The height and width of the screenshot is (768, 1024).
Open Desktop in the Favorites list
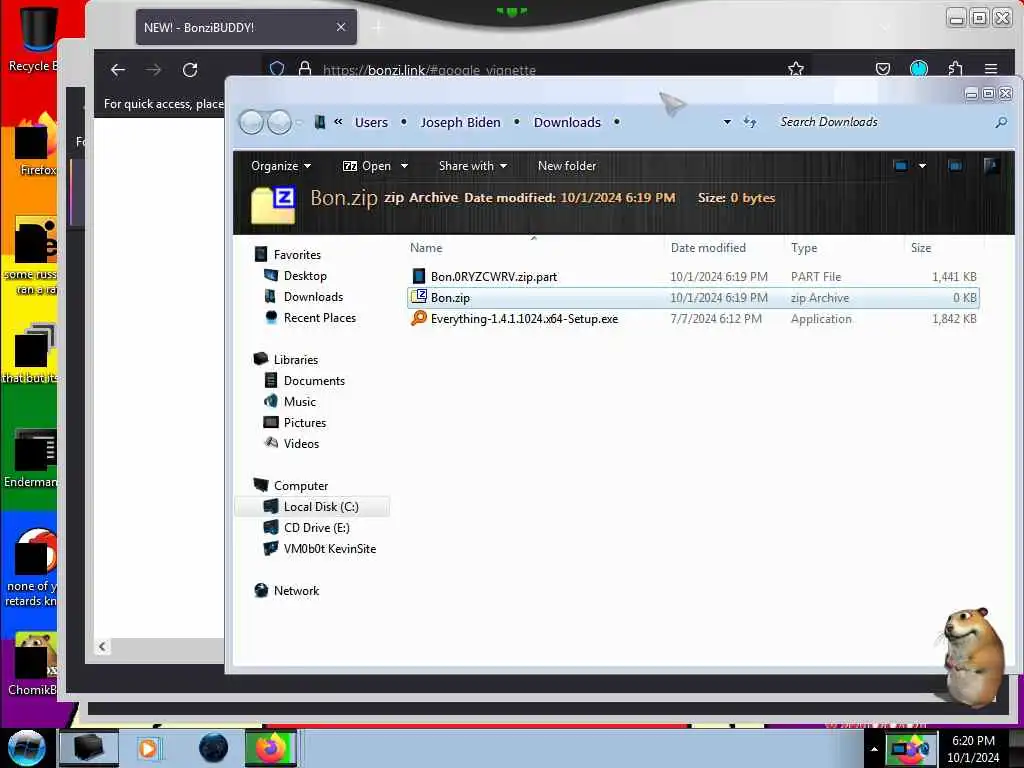[x=305, y=276]
